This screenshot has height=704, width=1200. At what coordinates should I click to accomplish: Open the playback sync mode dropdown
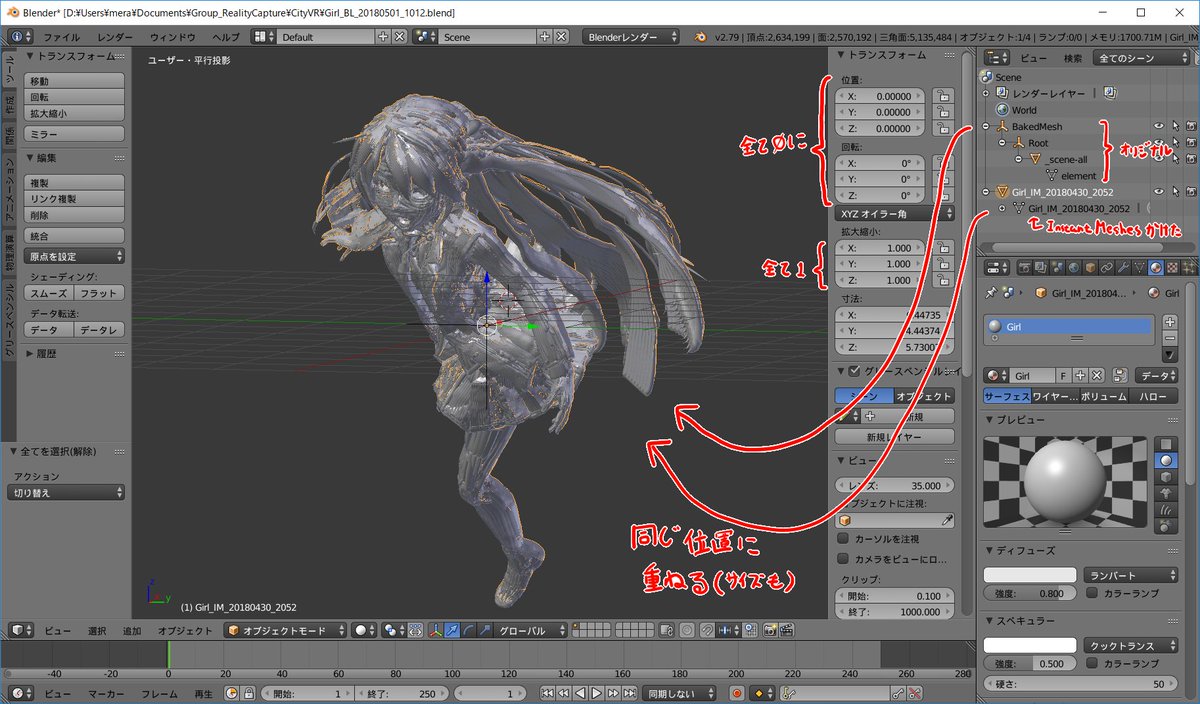pos(678,693)
